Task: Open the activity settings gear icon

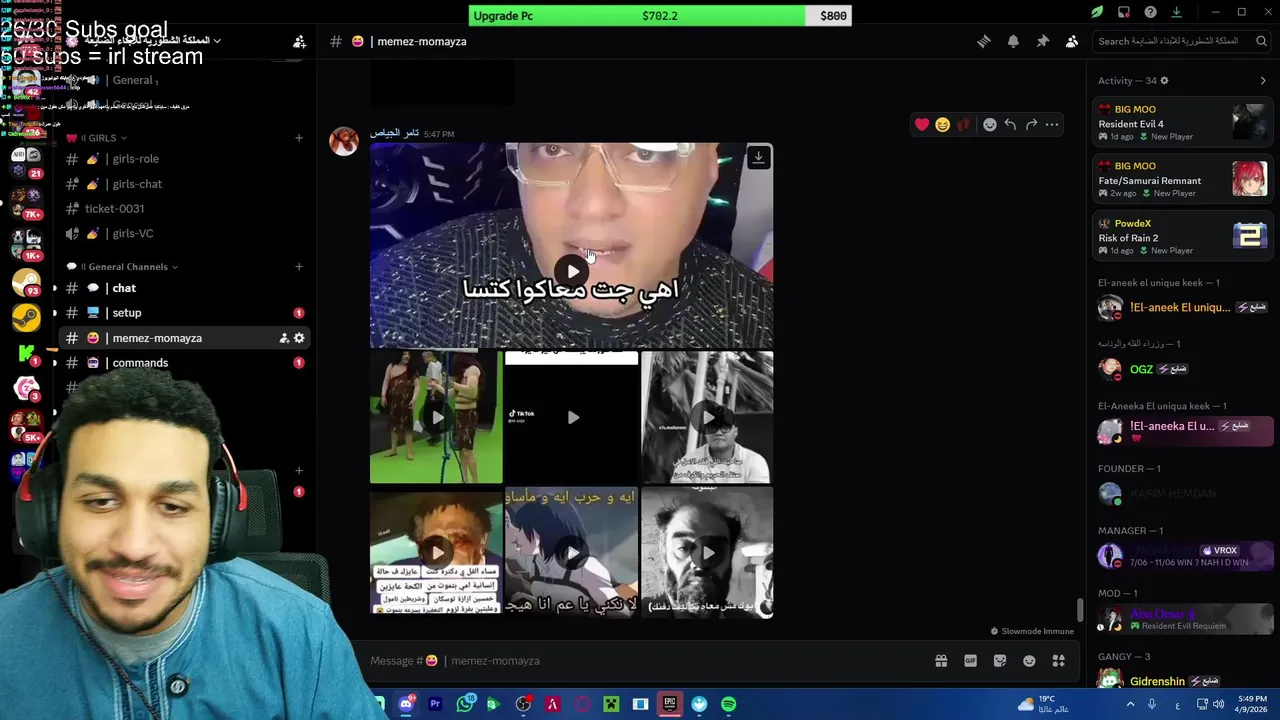Action: tap(1164, 80)
